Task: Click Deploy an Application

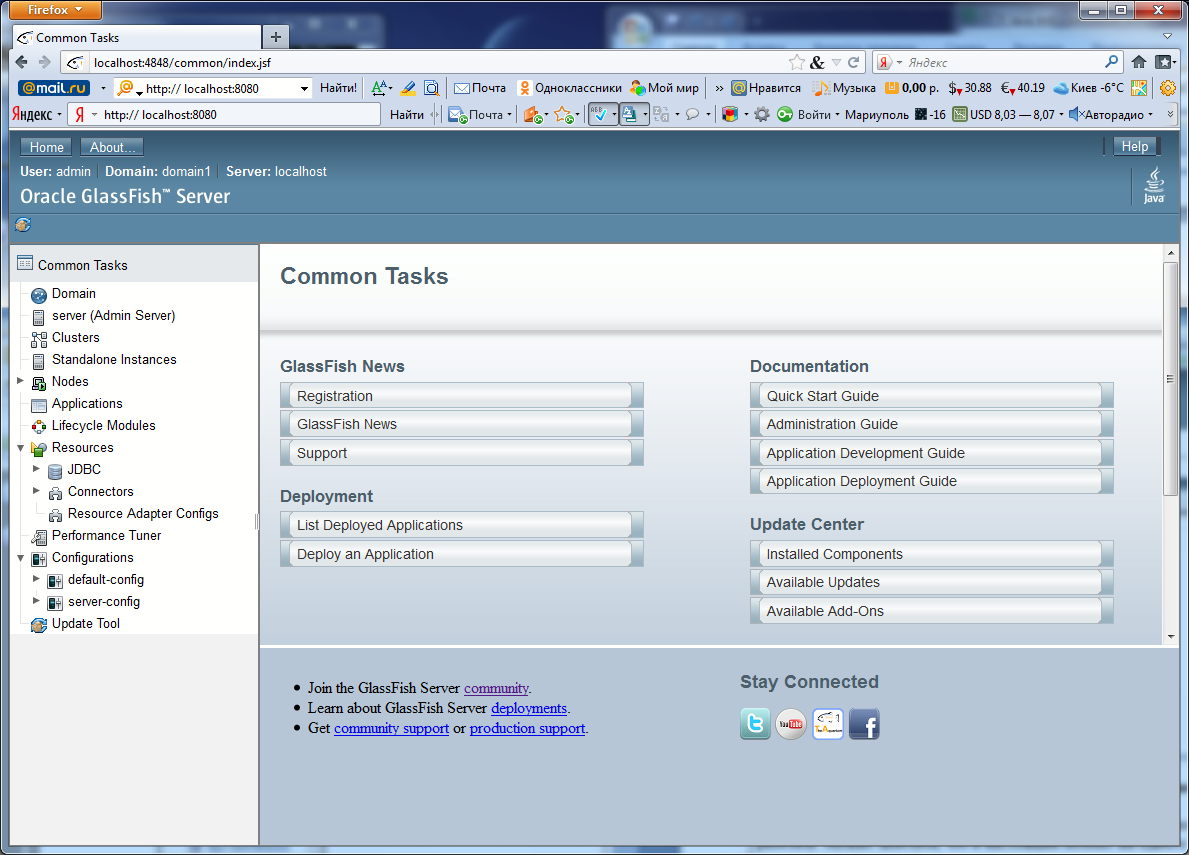Action: point(462,554)
